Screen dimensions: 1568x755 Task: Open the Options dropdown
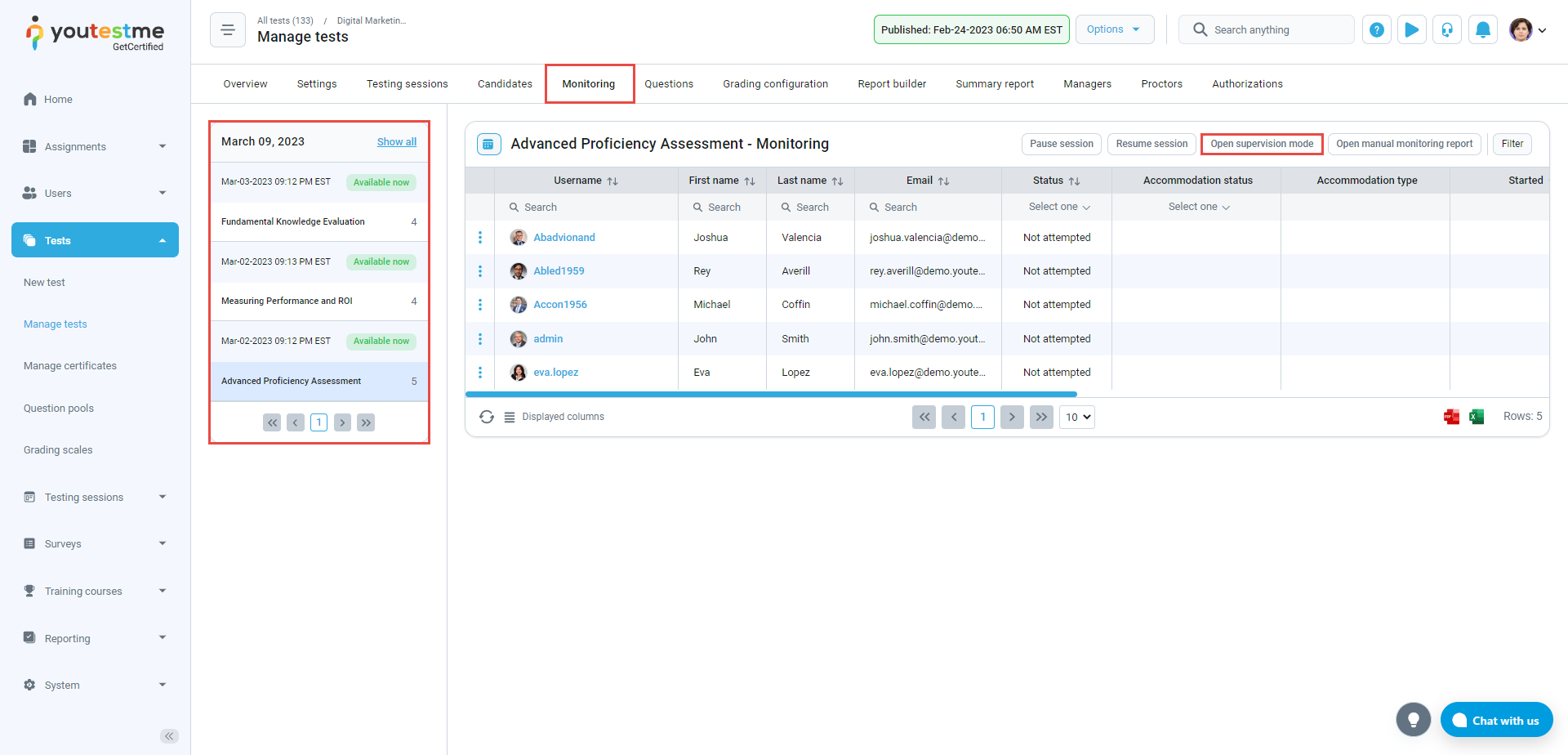(1114, 29)
